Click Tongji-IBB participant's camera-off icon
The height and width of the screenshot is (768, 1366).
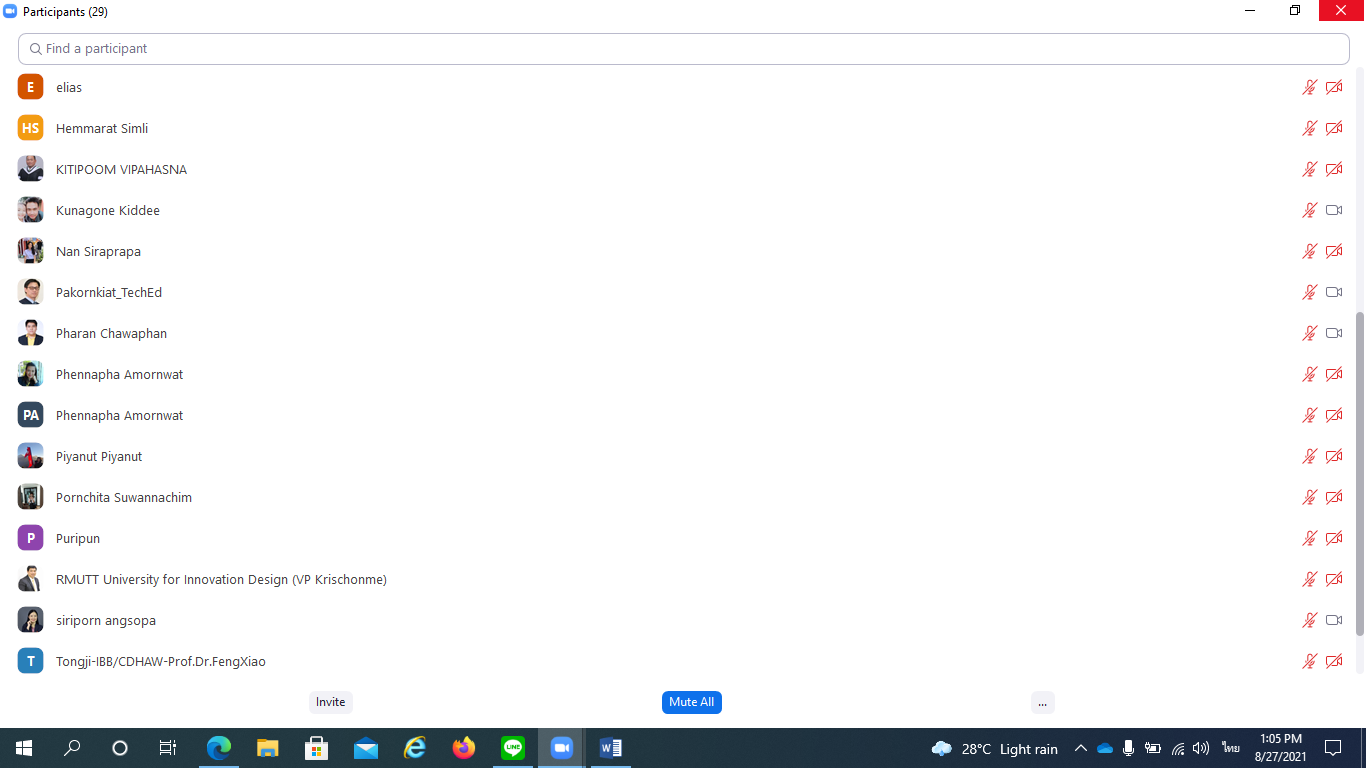coord(1334,661)
